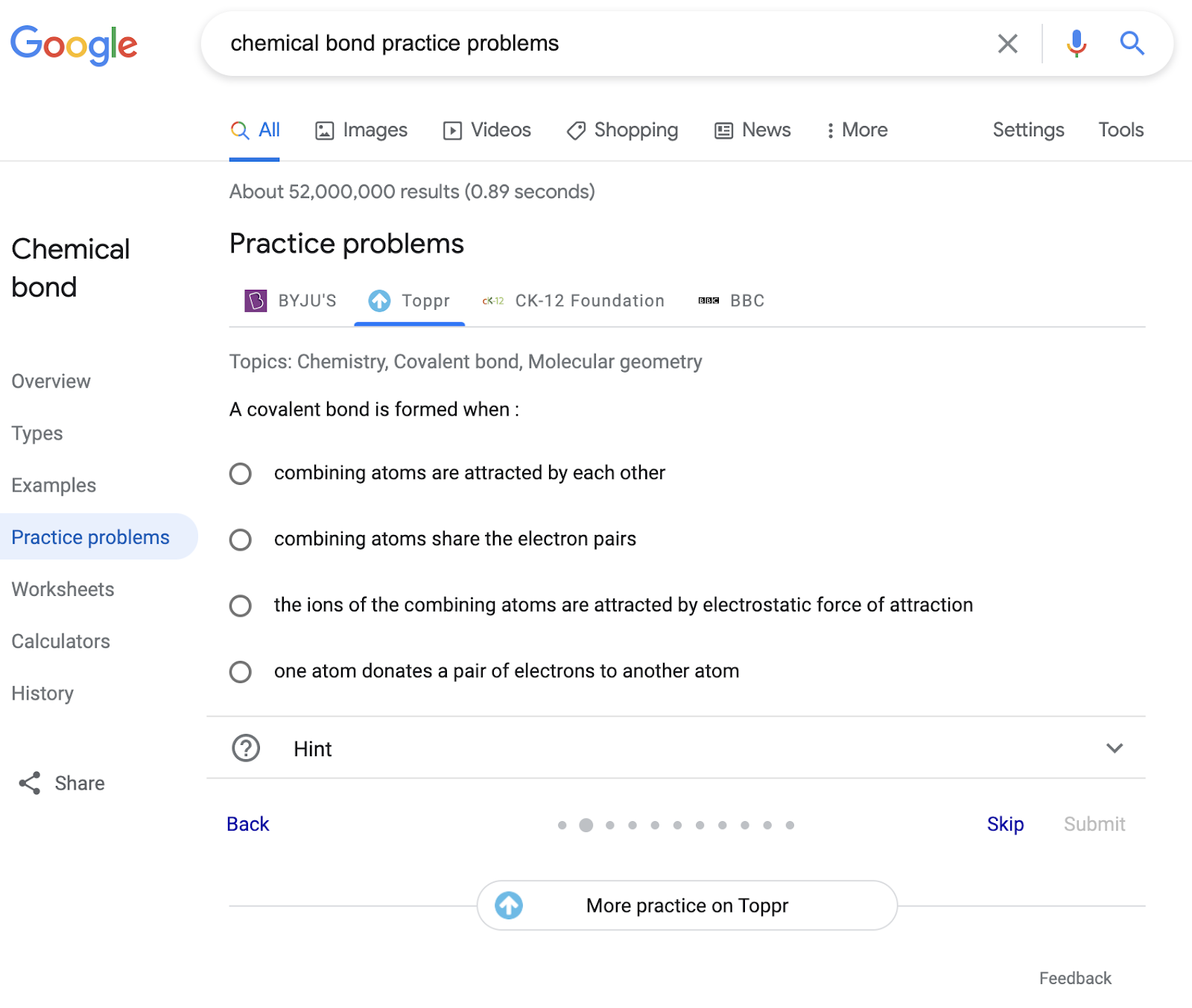
Task: Skip the current practice question
Action: [1004, 824]
